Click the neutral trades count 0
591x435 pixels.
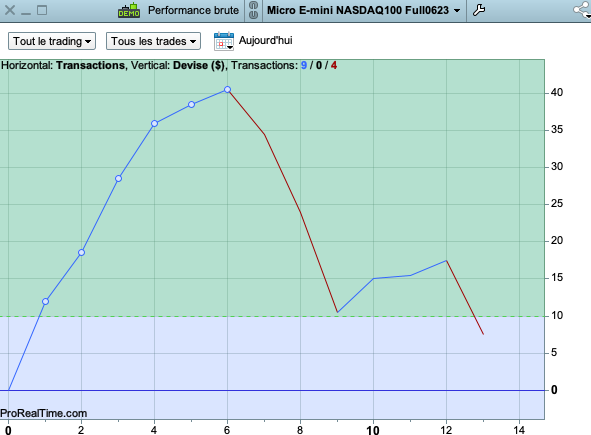pyautogui.click(x=319, y=66)
